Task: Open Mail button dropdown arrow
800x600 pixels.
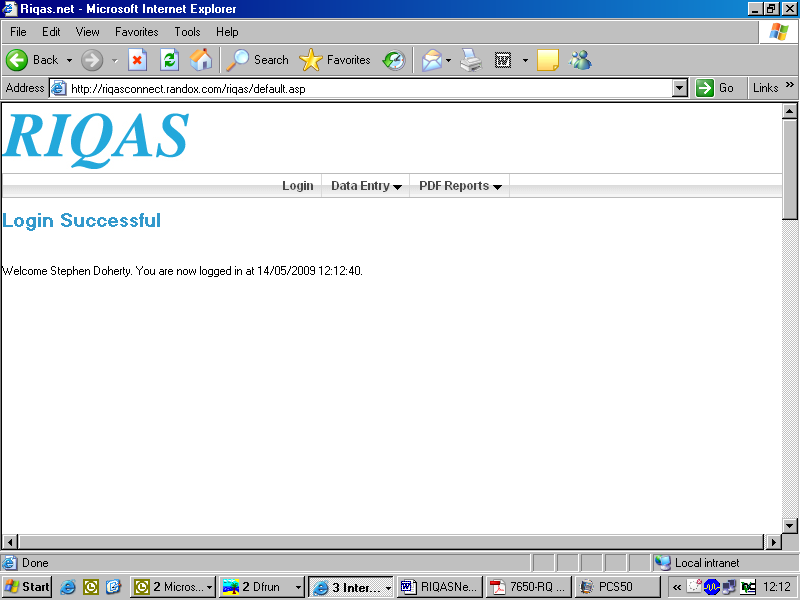Action: [448, 60]
